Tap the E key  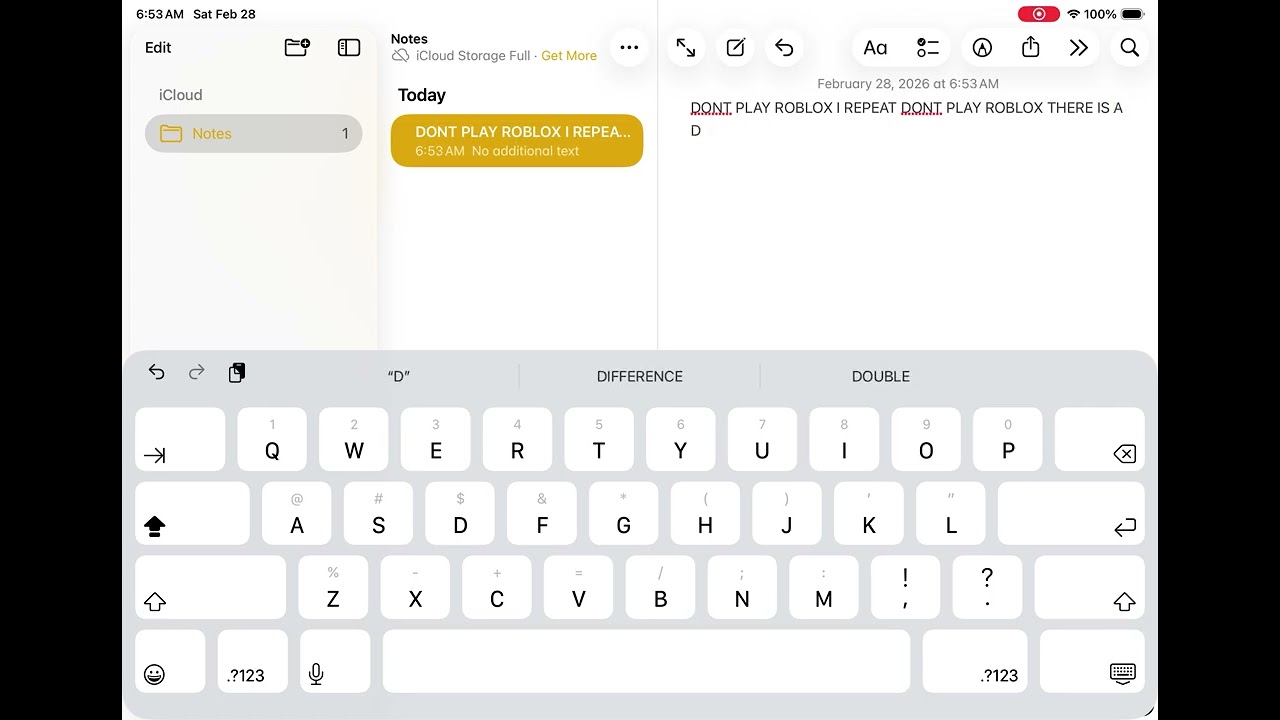click(x=436, y=439)
